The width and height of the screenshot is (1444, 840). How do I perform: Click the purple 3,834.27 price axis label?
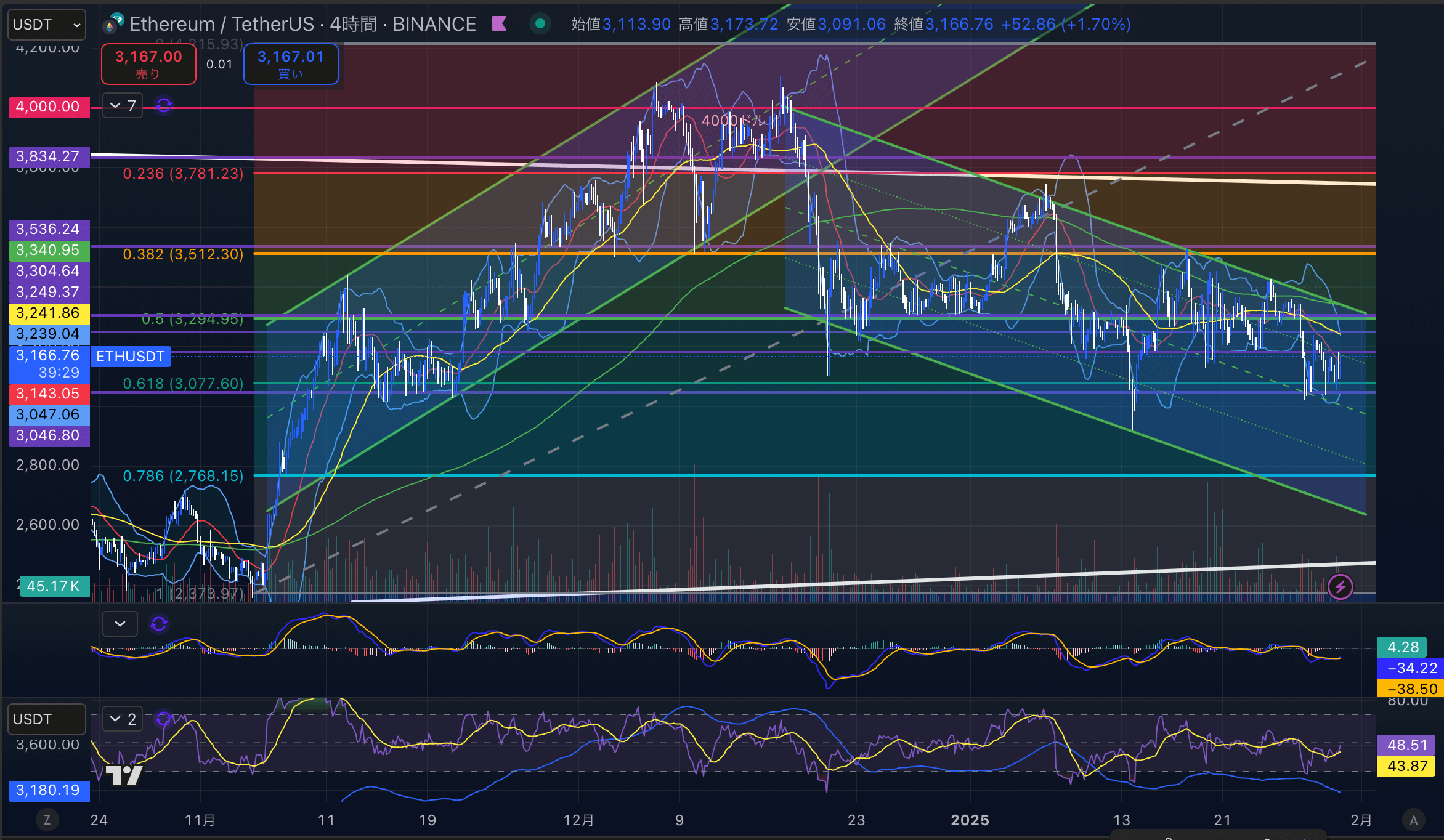click(48, 157)
